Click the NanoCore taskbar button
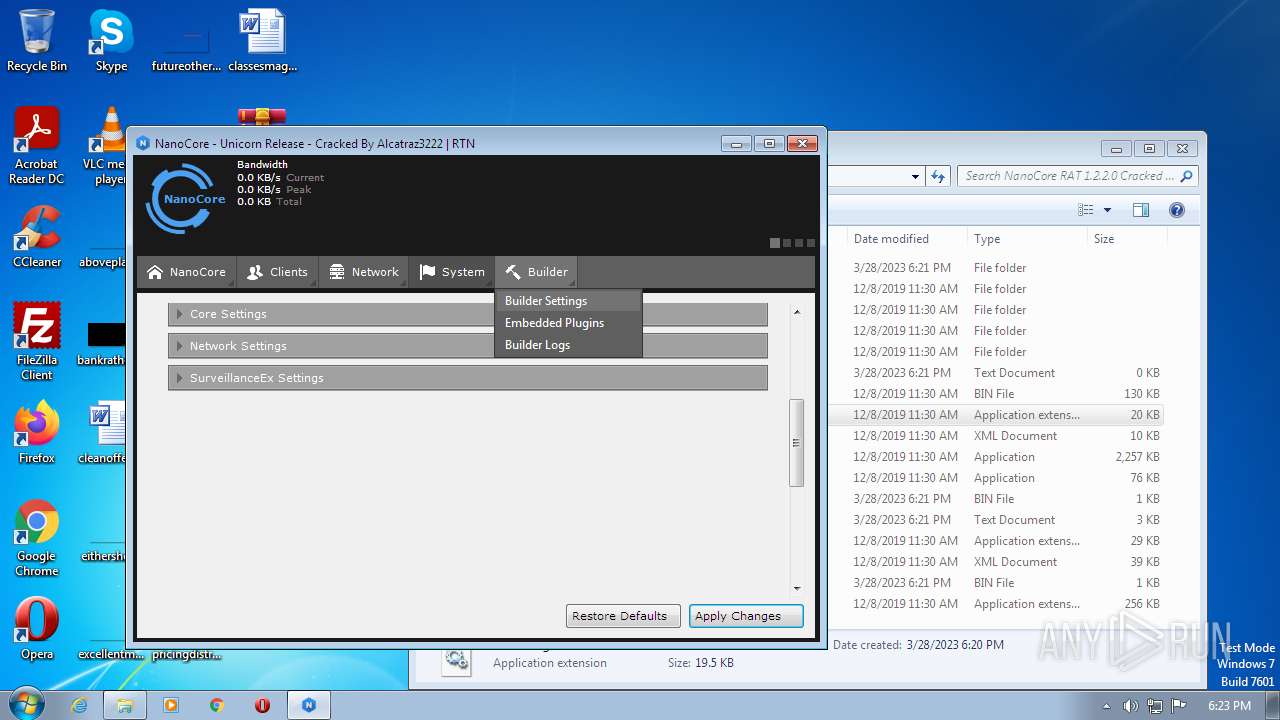The height and width of the screenshot is (720, 1280). click(309, 705)
